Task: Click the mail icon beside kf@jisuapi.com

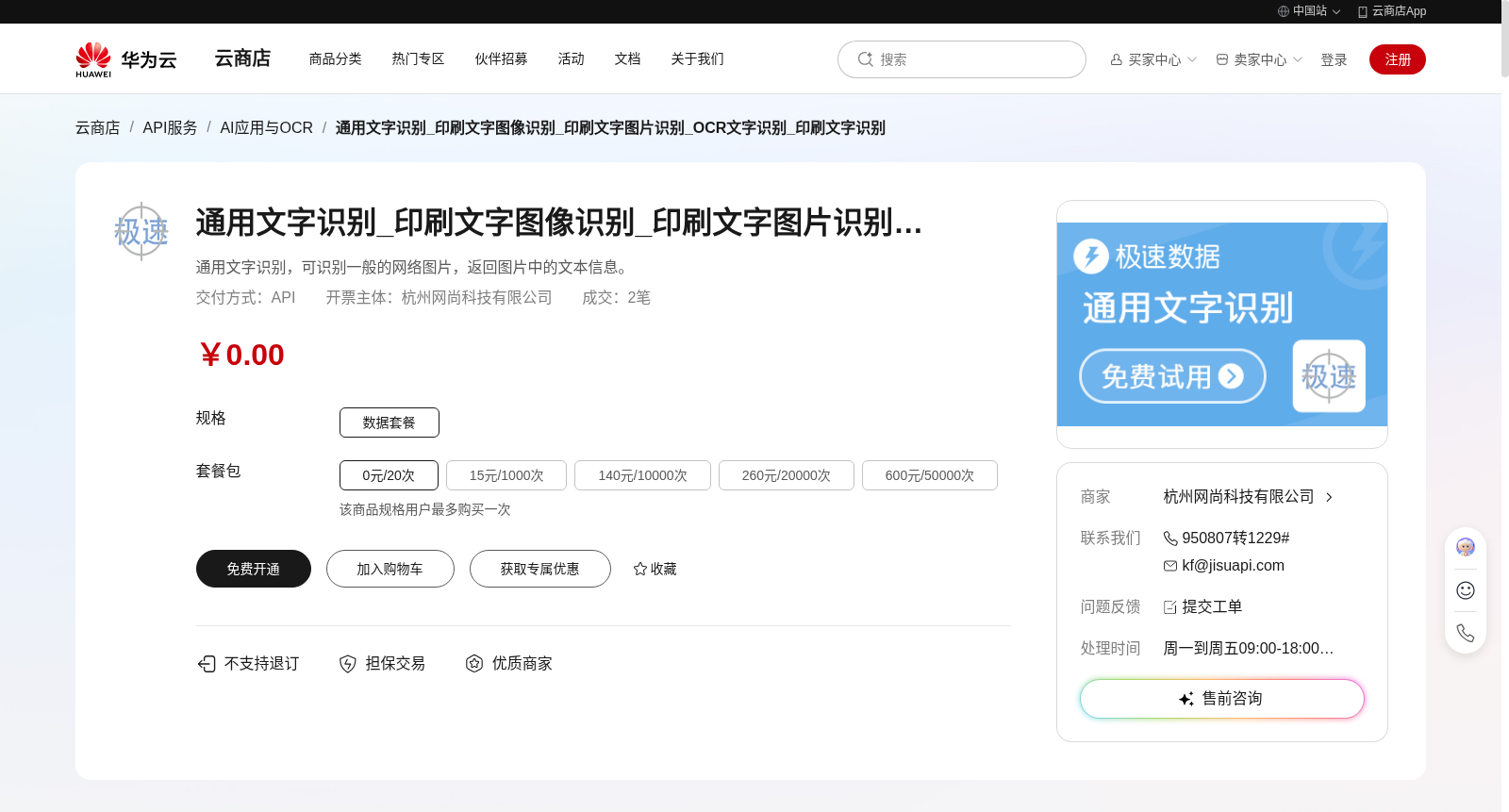Action: click(x=1170, y=566)
